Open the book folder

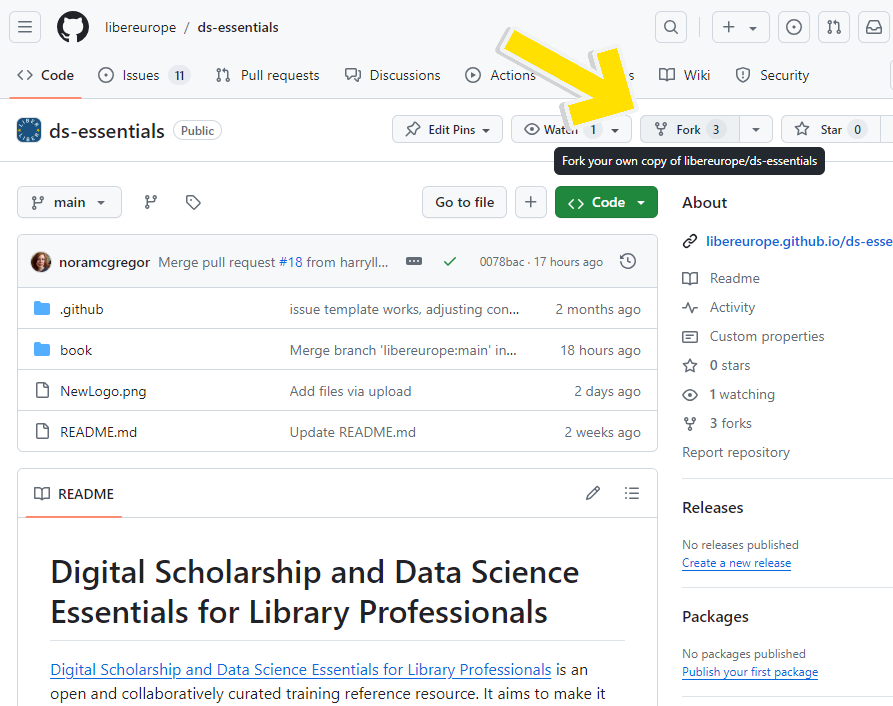coord(76,350)
